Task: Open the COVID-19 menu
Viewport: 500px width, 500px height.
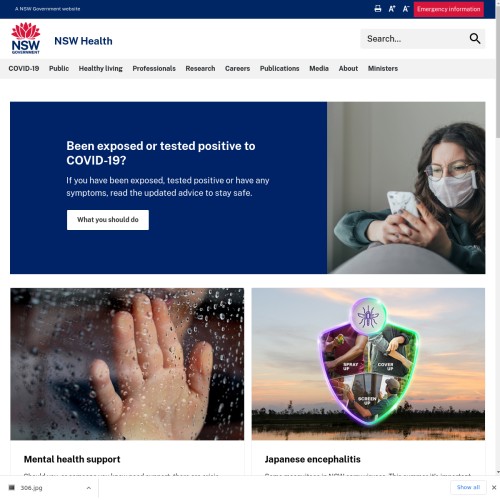Action: tap(24, 68)
